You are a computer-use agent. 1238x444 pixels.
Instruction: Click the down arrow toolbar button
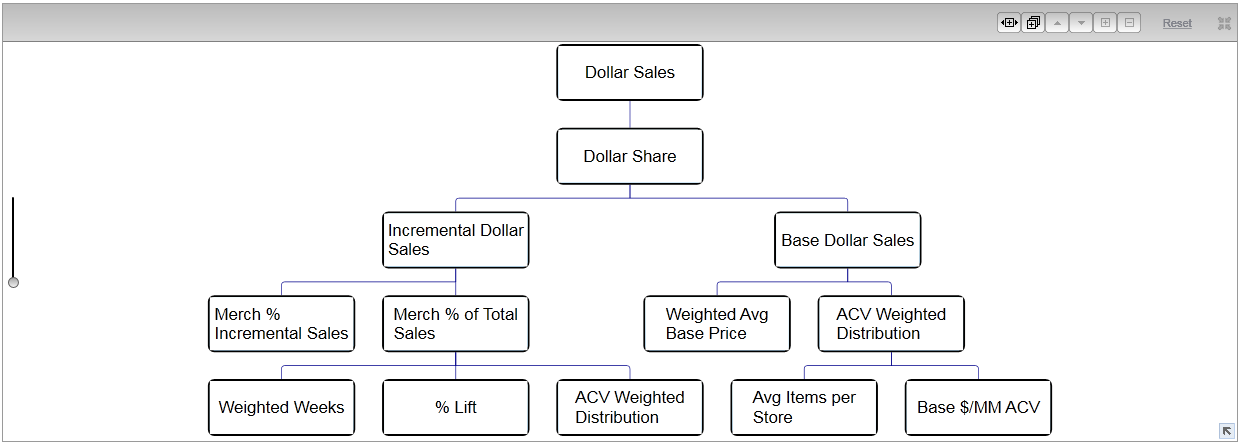tap(1081, 23)
